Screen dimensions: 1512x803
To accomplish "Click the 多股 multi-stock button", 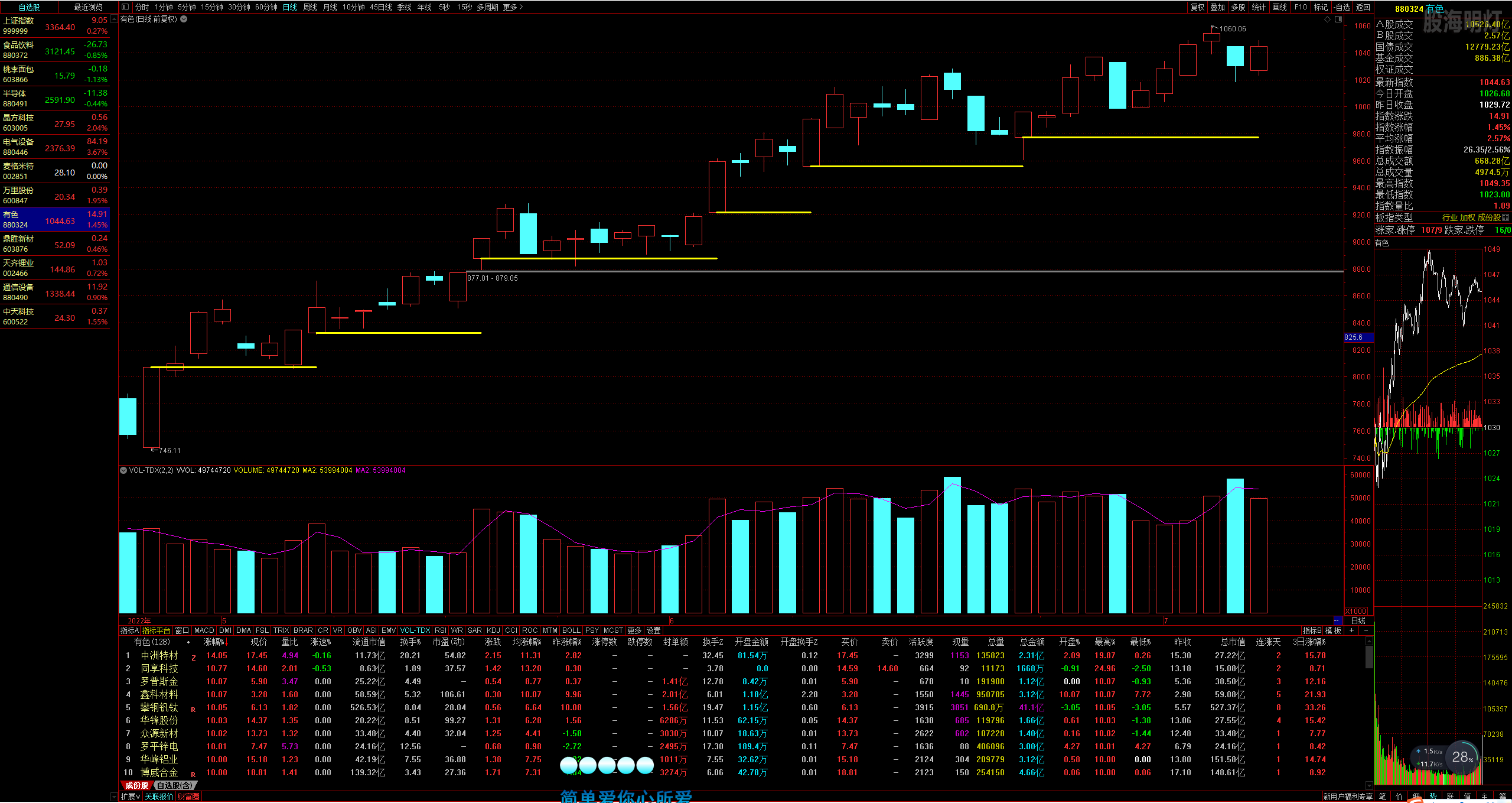I will (x=1238, y=7).
